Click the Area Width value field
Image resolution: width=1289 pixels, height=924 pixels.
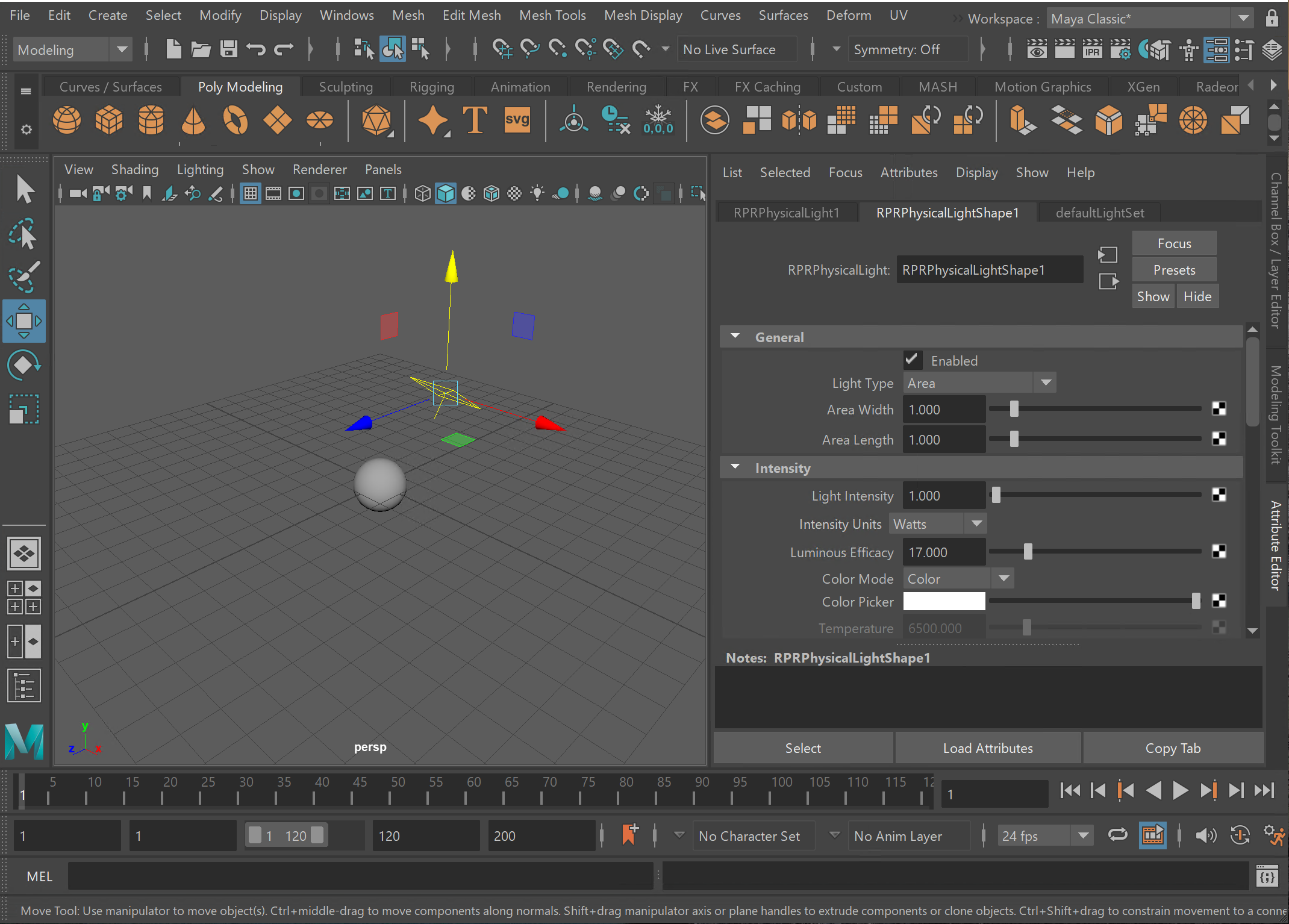pos(944,410)
